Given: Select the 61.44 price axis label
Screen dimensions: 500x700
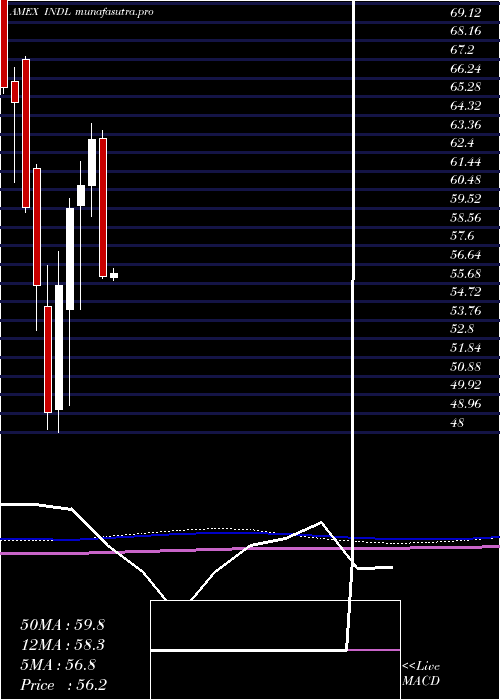Looking at the screenshot, I should [466, 162].
